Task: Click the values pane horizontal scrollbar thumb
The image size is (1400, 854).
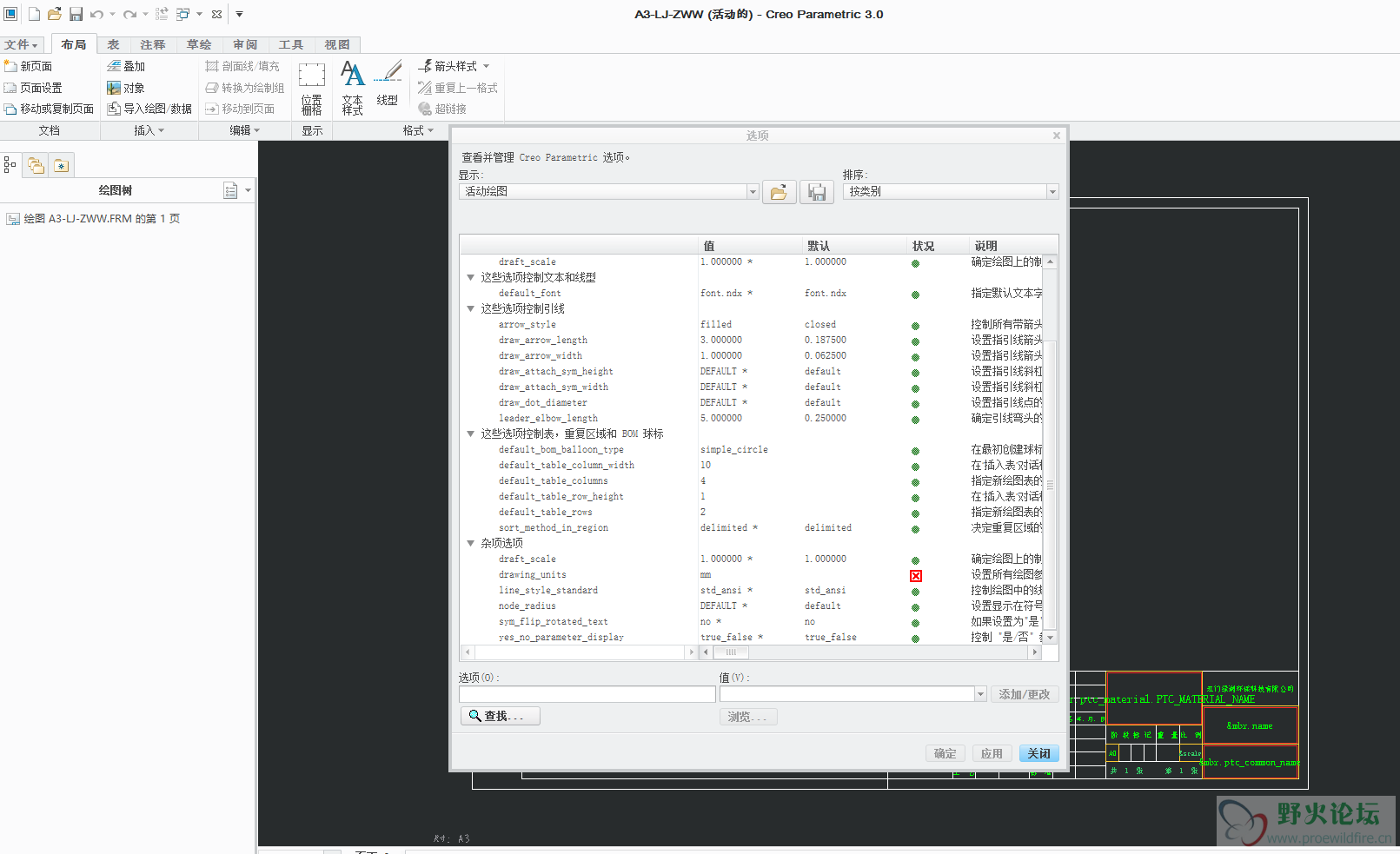Action: click(731, 652)
